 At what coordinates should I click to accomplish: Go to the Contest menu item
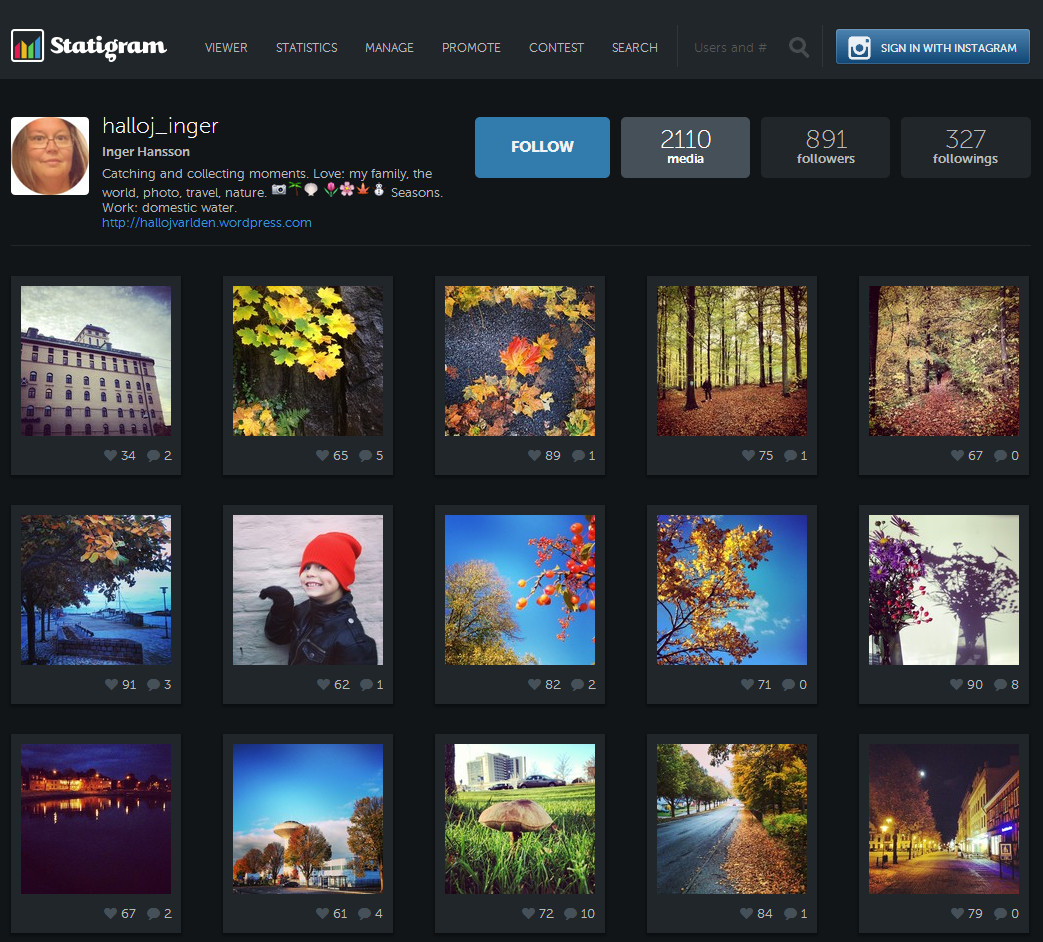coord(556,47)
